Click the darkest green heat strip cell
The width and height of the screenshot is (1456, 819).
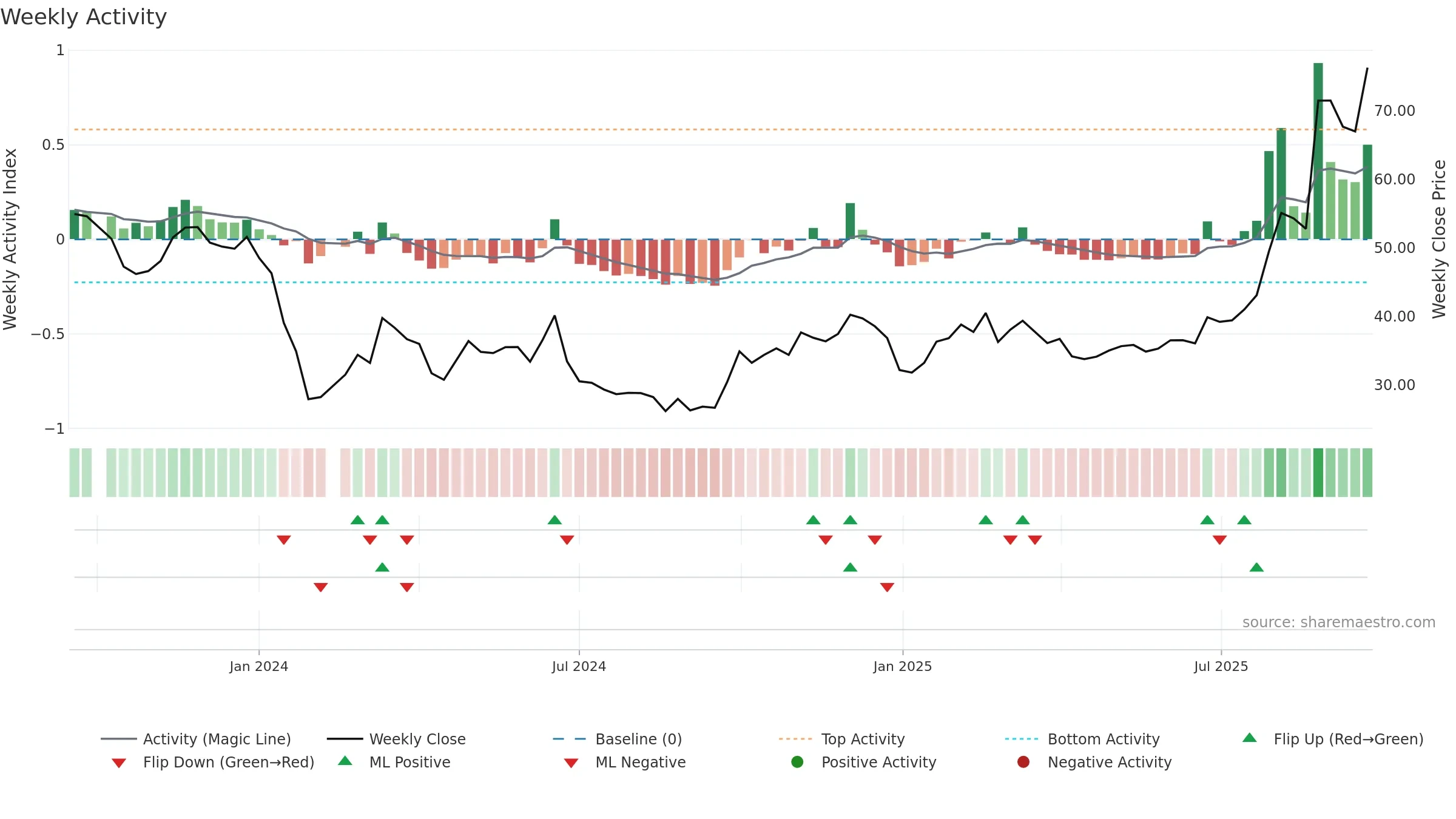coord(1318,473)
